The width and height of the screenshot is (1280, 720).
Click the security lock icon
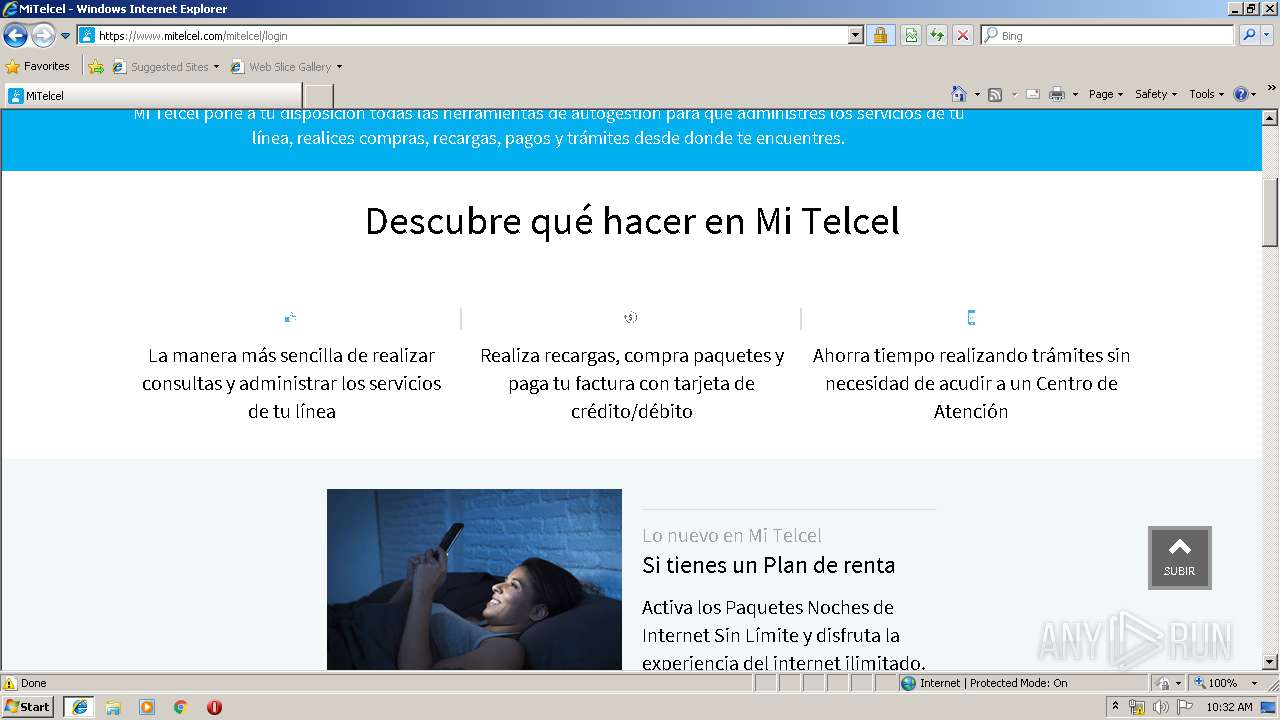point(880,35)
